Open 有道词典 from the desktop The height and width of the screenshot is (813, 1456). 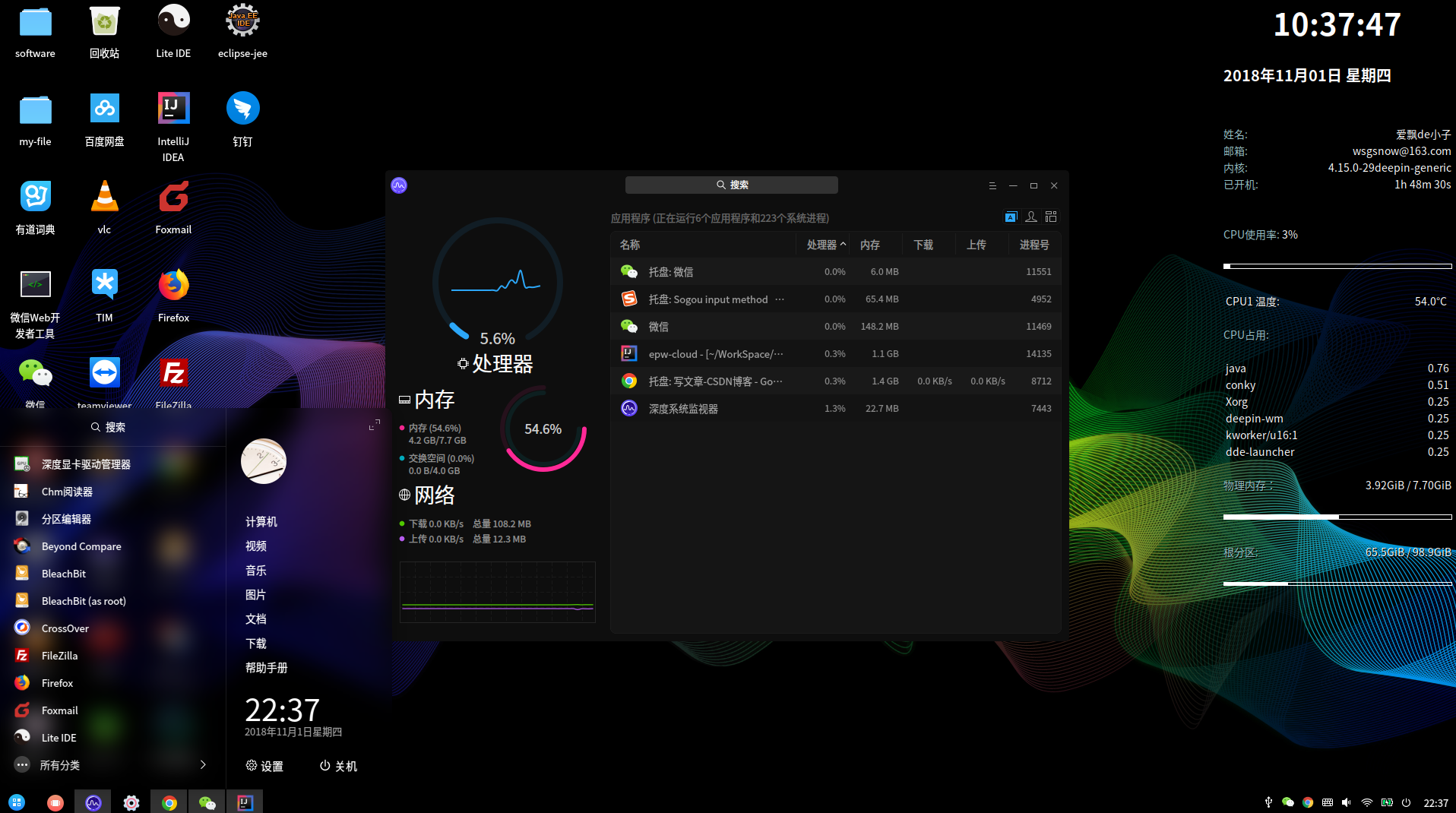click(35, 196)
